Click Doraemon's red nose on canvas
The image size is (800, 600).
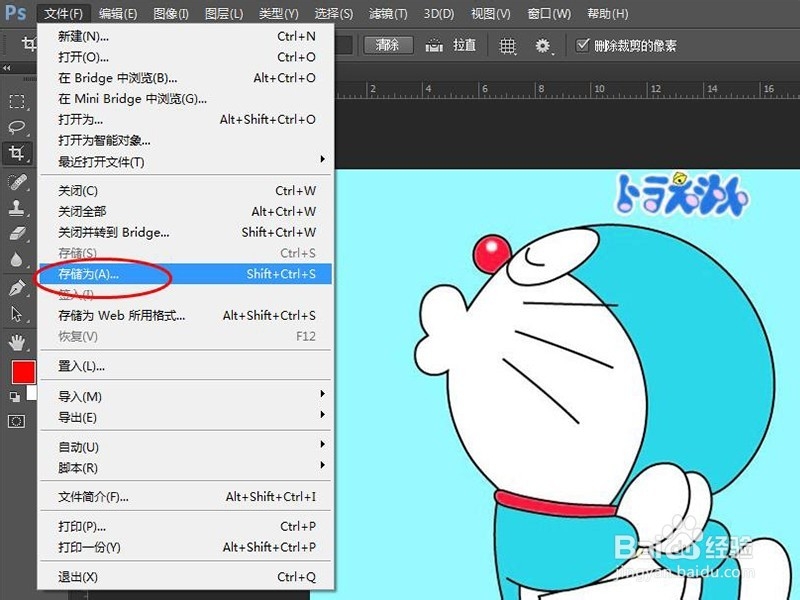tap(492, 253)
